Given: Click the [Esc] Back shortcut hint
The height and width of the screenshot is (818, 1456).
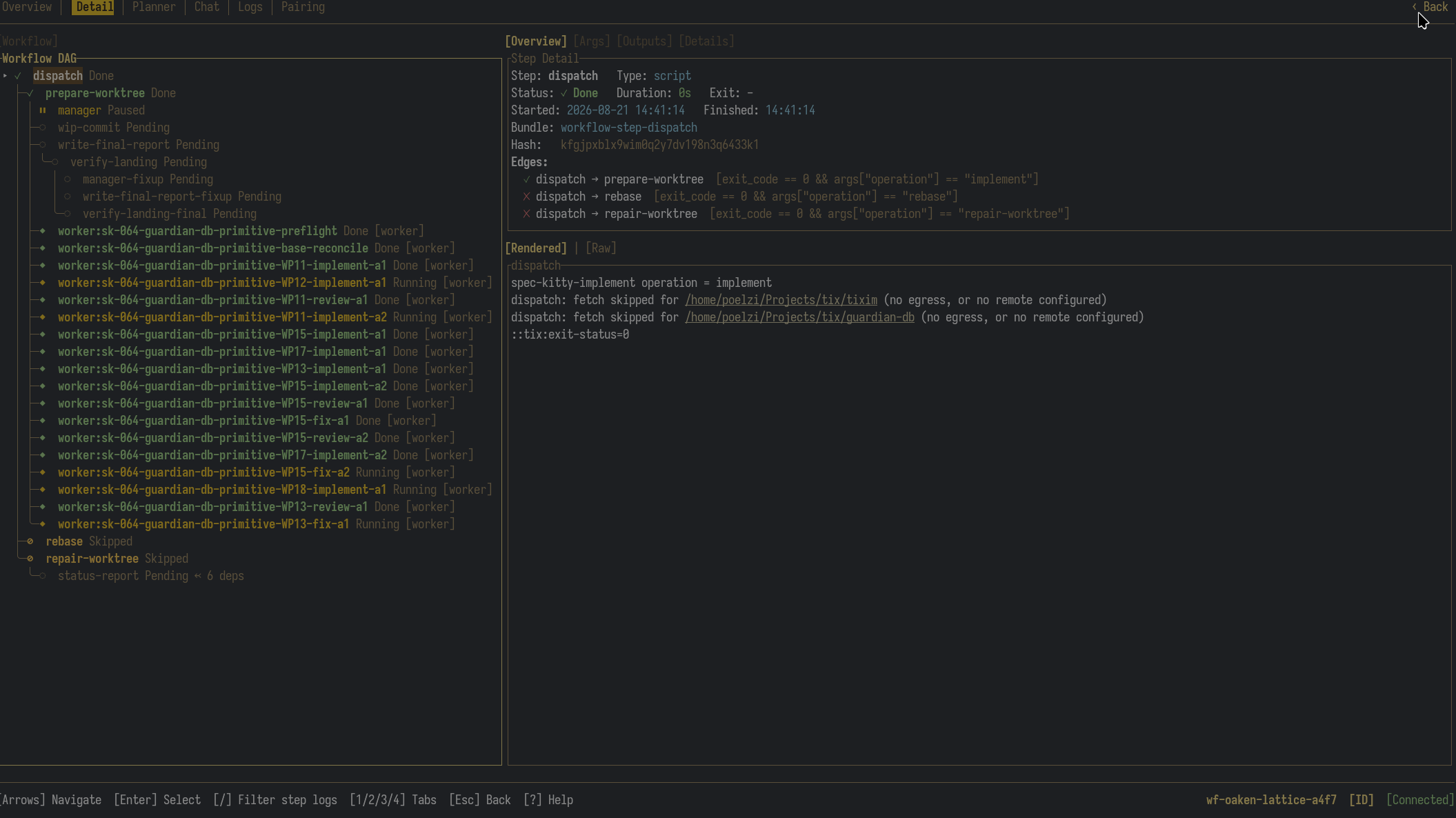Looking at the screenshot, I should tap(480, 800).
